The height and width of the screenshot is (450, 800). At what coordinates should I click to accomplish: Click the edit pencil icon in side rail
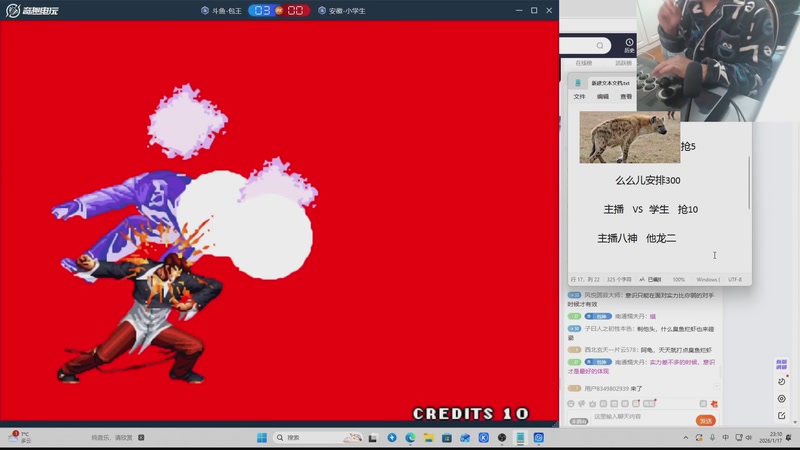[781, 415]
